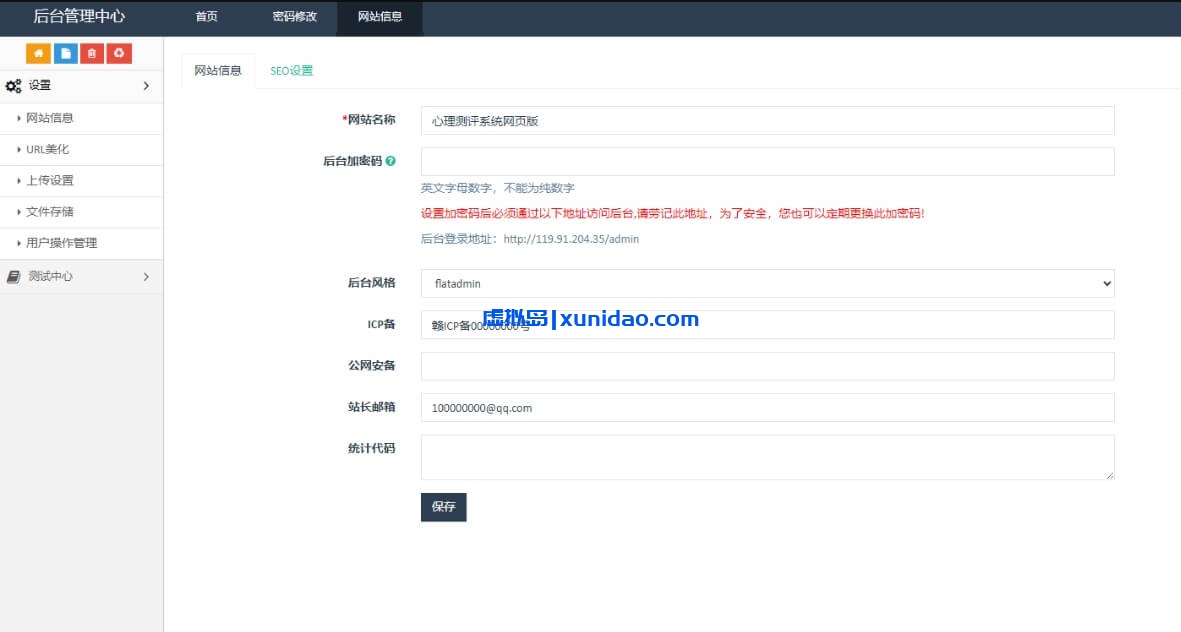
Task: Click the 统计代码 text area
Action: click(767, 456)
